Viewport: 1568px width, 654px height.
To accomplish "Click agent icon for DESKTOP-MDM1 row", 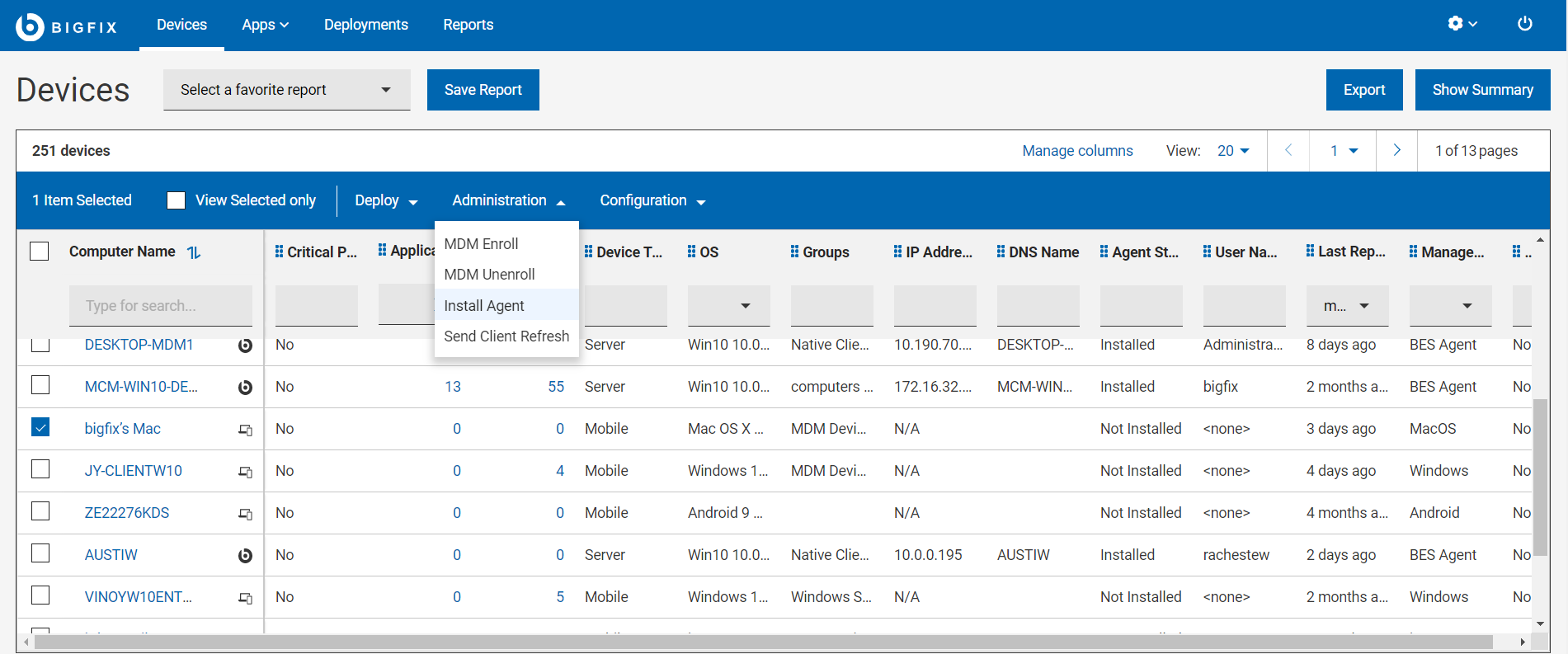I will point(245,346).
